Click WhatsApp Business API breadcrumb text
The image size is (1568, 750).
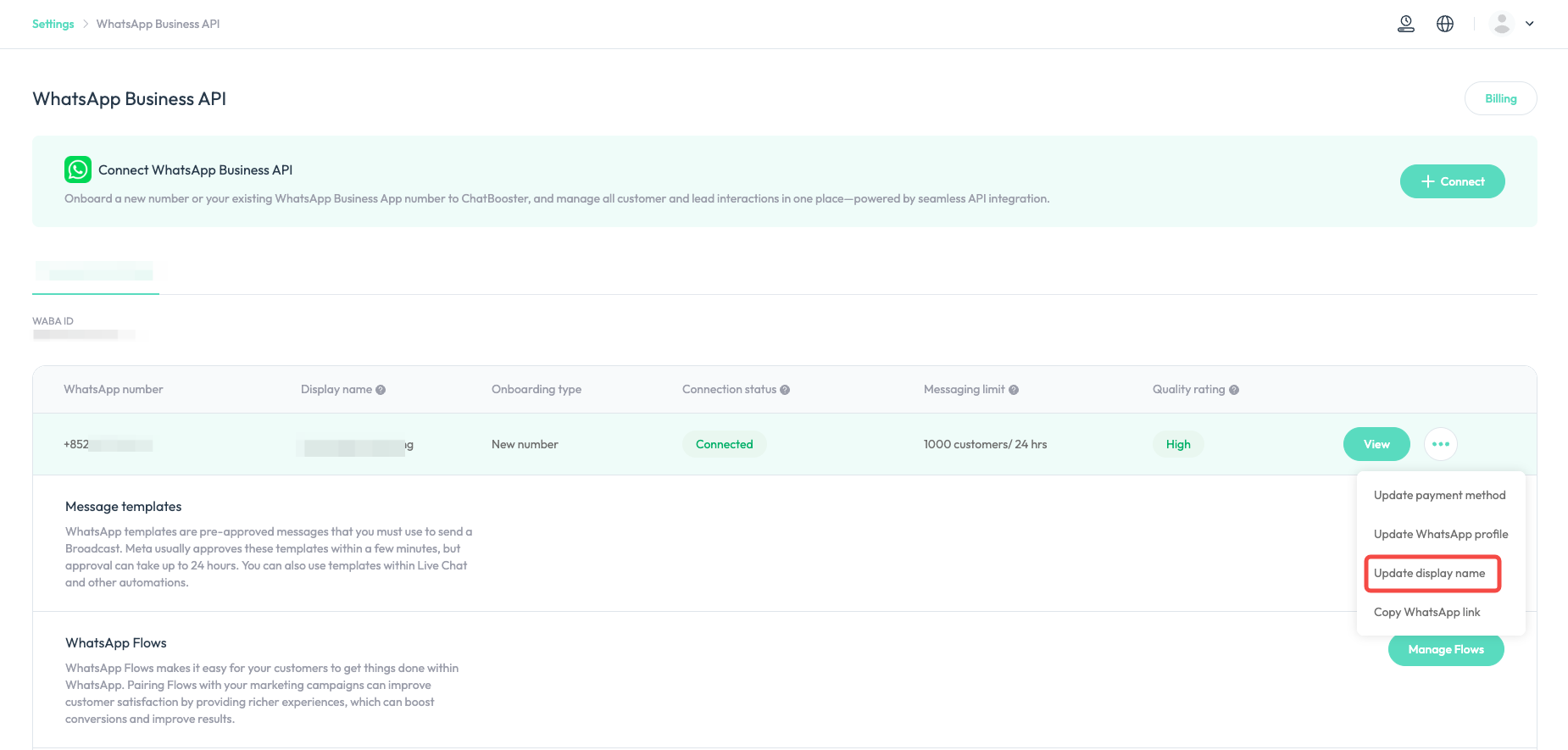(x=158, y=24)
